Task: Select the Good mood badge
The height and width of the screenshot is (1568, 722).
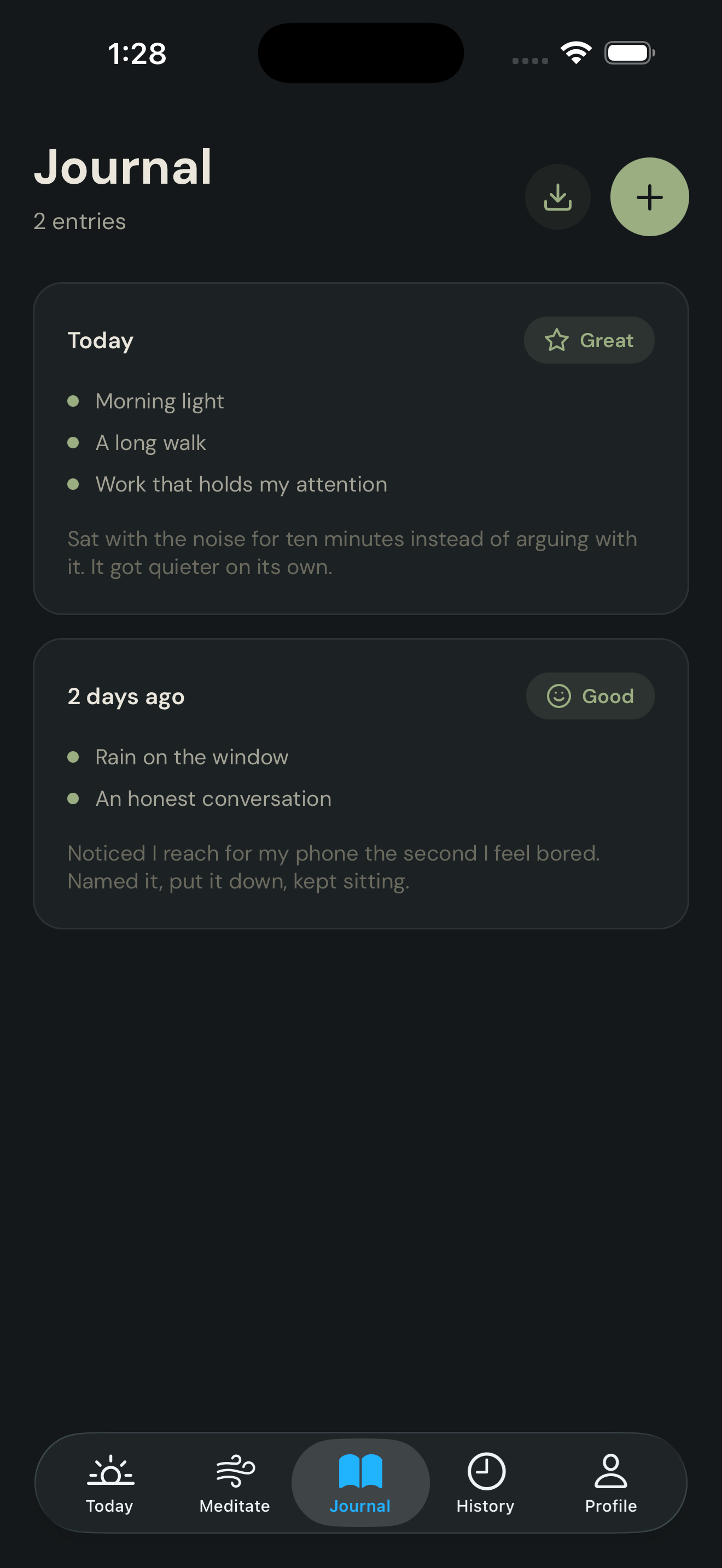Action: click(x=590, y=696)
